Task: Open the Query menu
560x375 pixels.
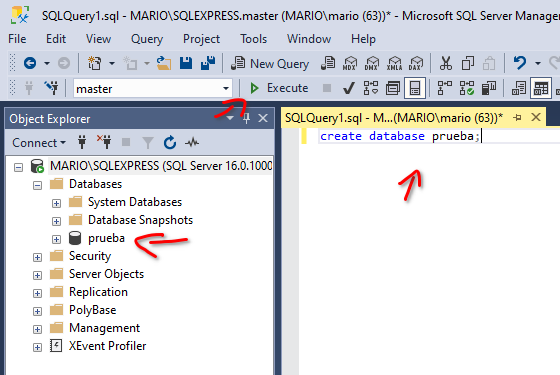Action: (x=147, y=39)
